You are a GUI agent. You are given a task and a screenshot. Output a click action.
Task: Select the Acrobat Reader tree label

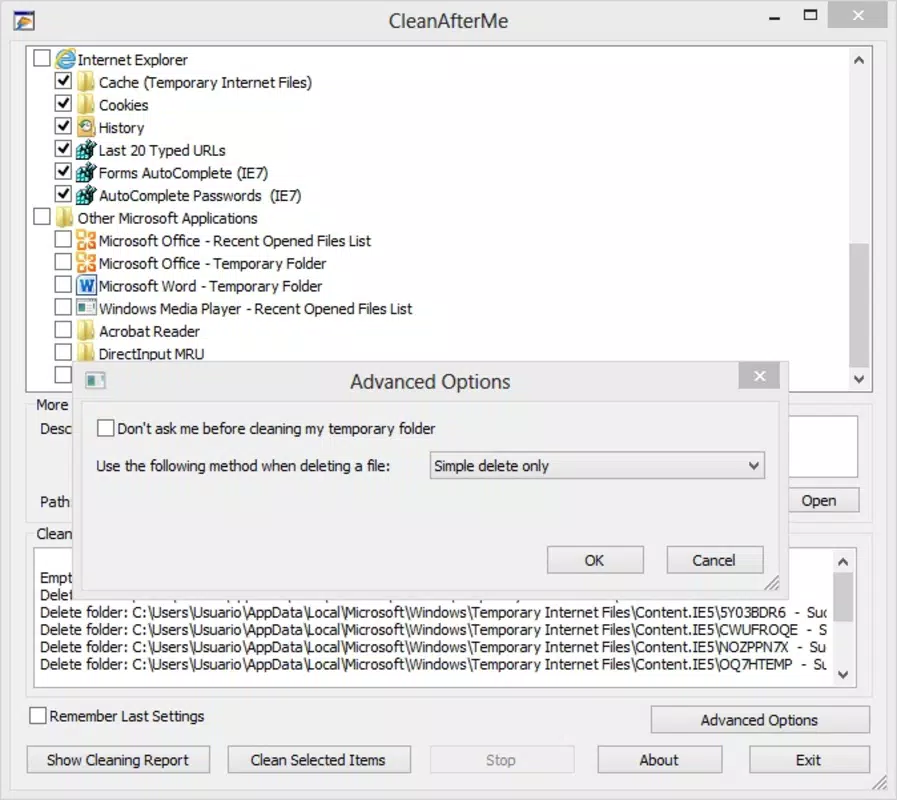pyautogui.click(x=149, y=331)
